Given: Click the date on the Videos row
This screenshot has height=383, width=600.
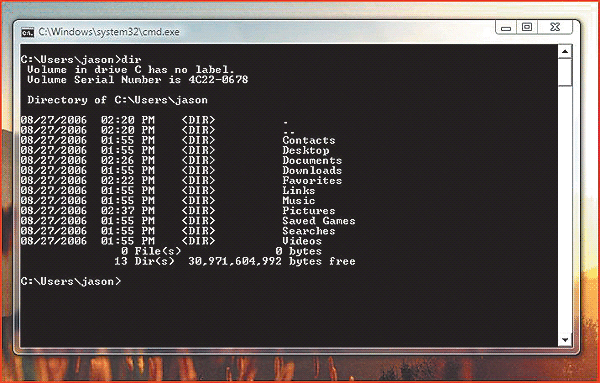Looking at the screenshot, I should click(54, 241).
